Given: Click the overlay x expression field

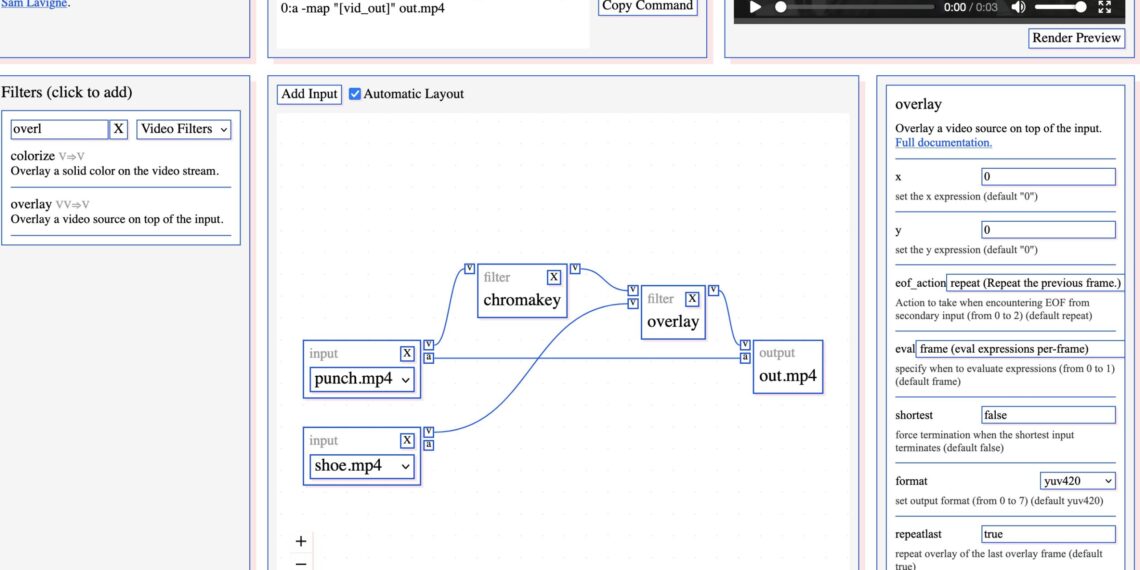Looking at the screenshot, I should [1047, 177].
